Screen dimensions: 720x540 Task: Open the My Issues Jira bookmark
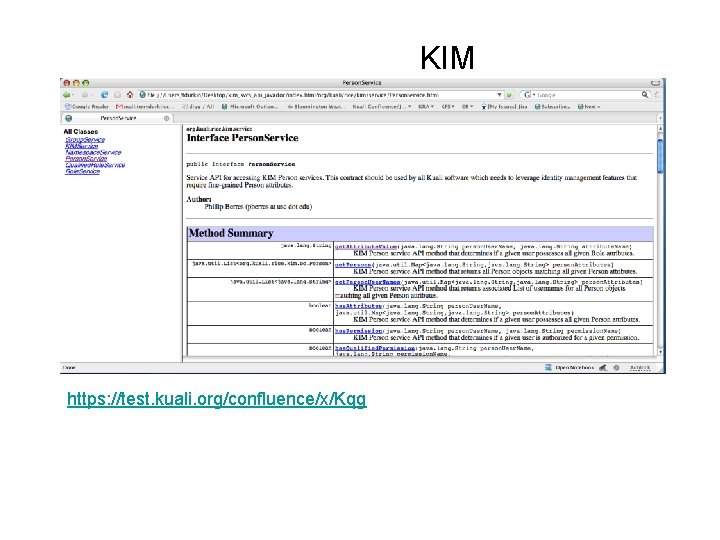(x=504, y=107)
